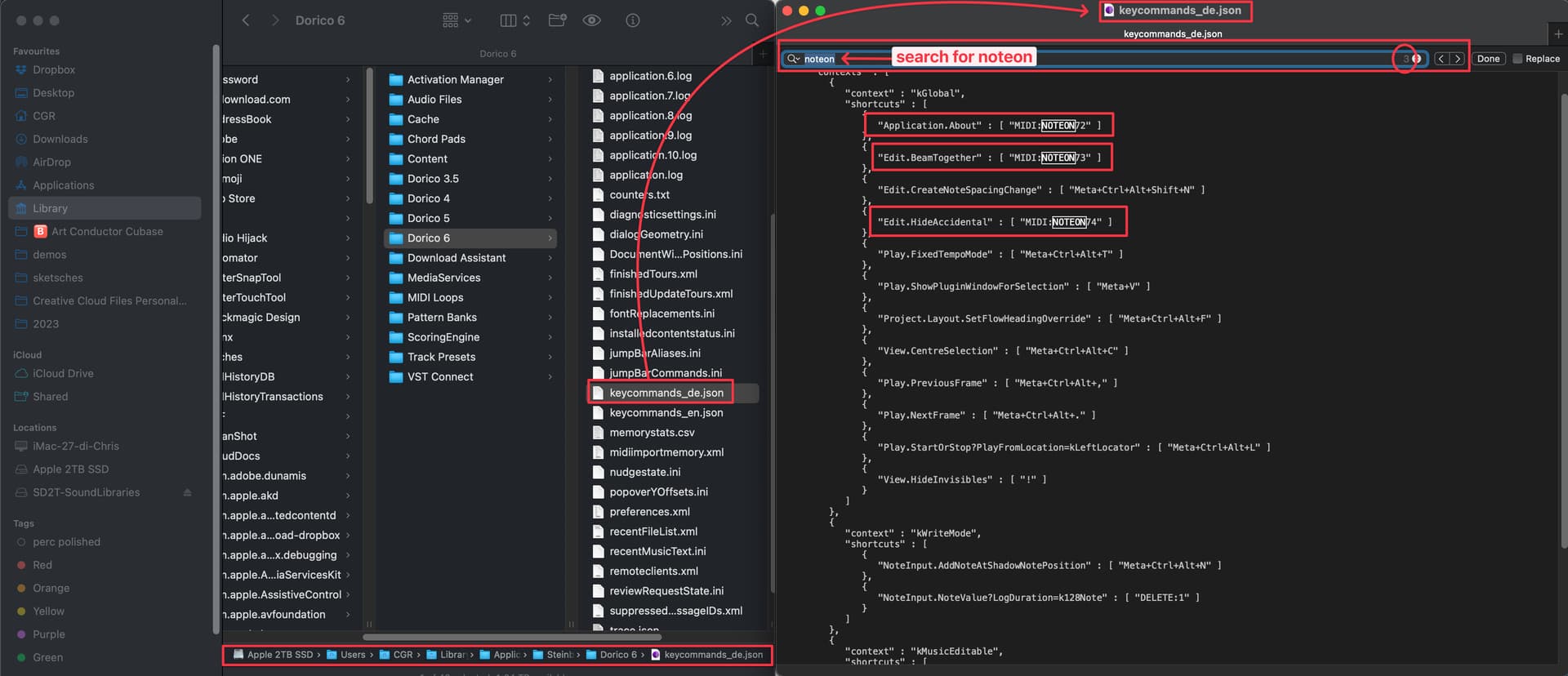Open Shared in Finder sidebar
Screen dimensions: 1568x676
tap(50, 397)
